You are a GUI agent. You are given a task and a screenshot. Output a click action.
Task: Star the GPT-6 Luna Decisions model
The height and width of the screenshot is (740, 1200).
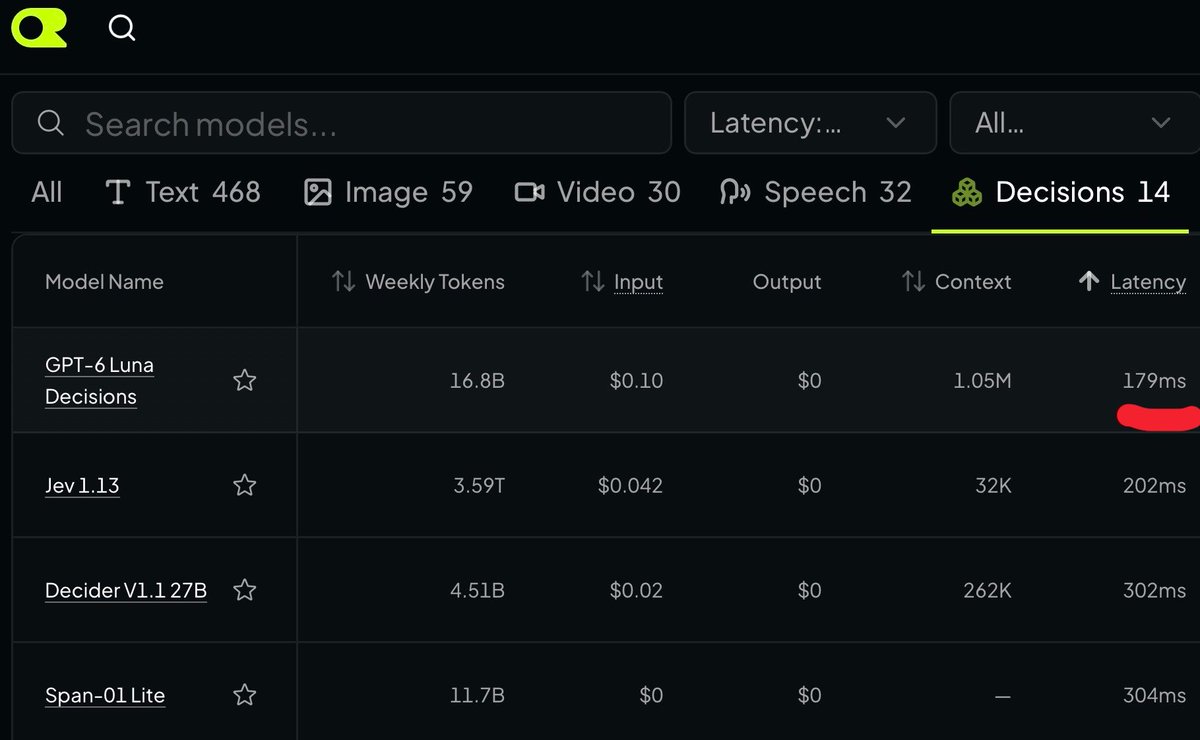[x=244, y=380]
